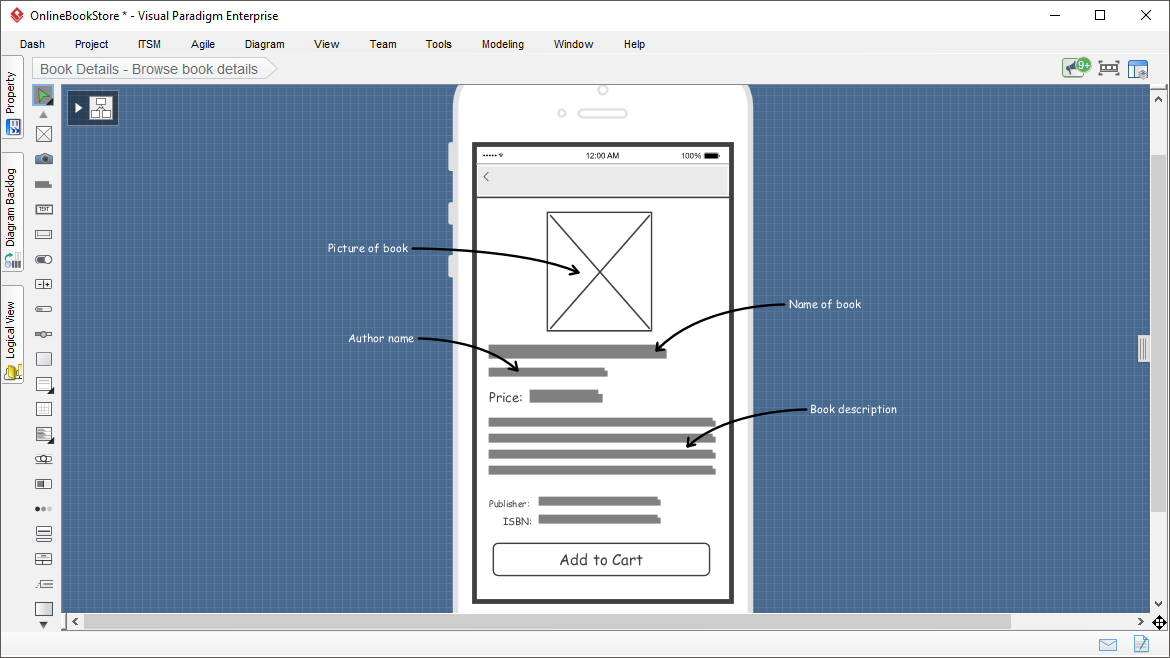The width and height of the screenshot is (1170, 658).
Task: Select the TXT text field tool
Action: click(44, 210)
